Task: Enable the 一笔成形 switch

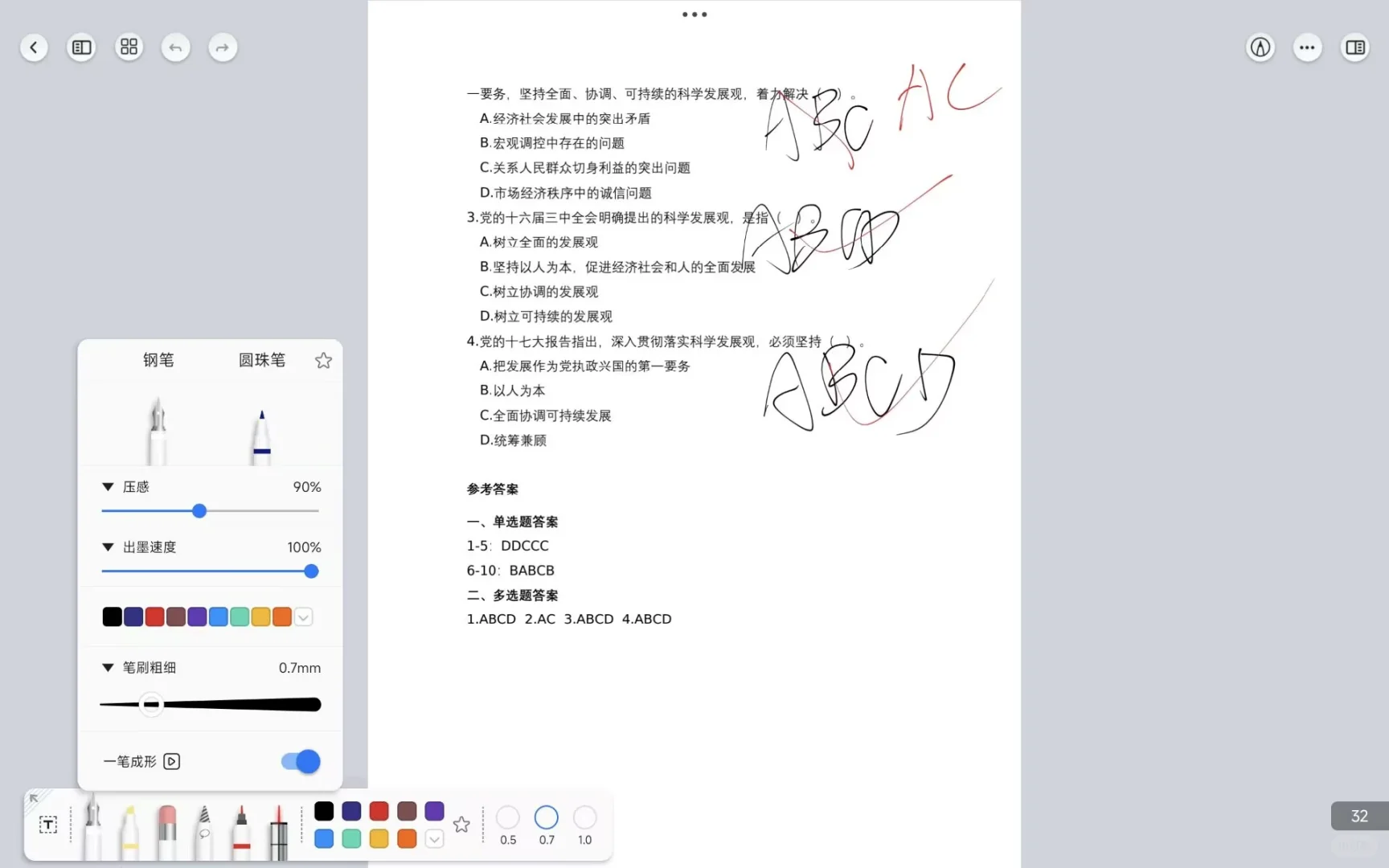Action: (299, 761)
